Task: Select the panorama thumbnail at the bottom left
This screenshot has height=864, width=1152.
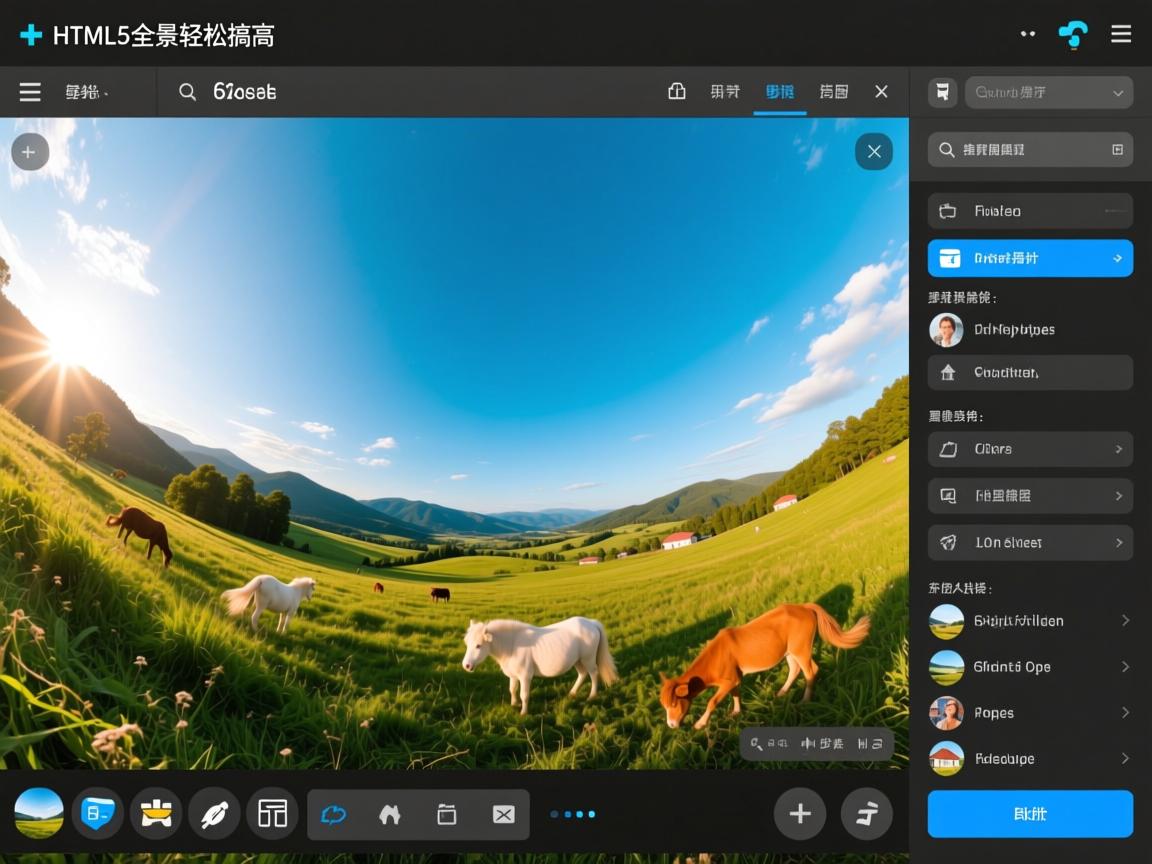Action: pos(38,813)
